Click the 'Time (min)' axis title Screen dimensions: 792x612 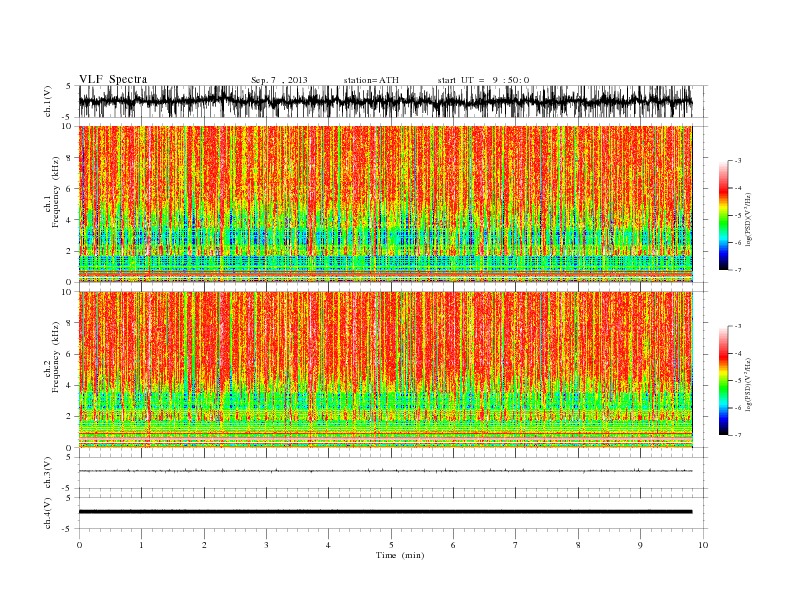tap(400, 555)
